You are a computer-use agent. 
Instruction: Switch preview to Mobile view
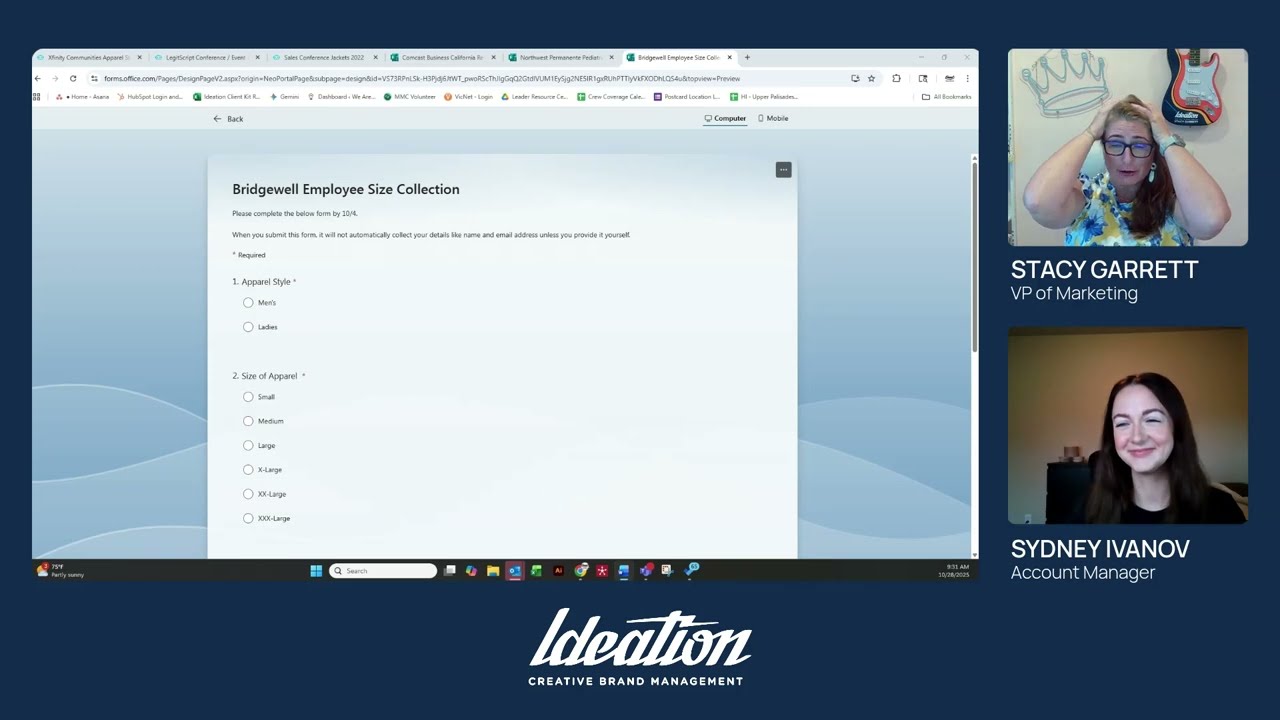coord(773,118)
